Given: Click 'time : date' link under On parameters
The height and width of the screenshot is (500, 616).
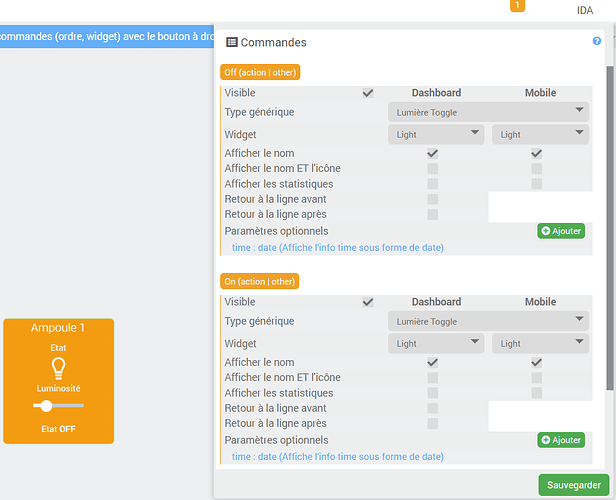Looking at the screenshot, I should (337, 457).
